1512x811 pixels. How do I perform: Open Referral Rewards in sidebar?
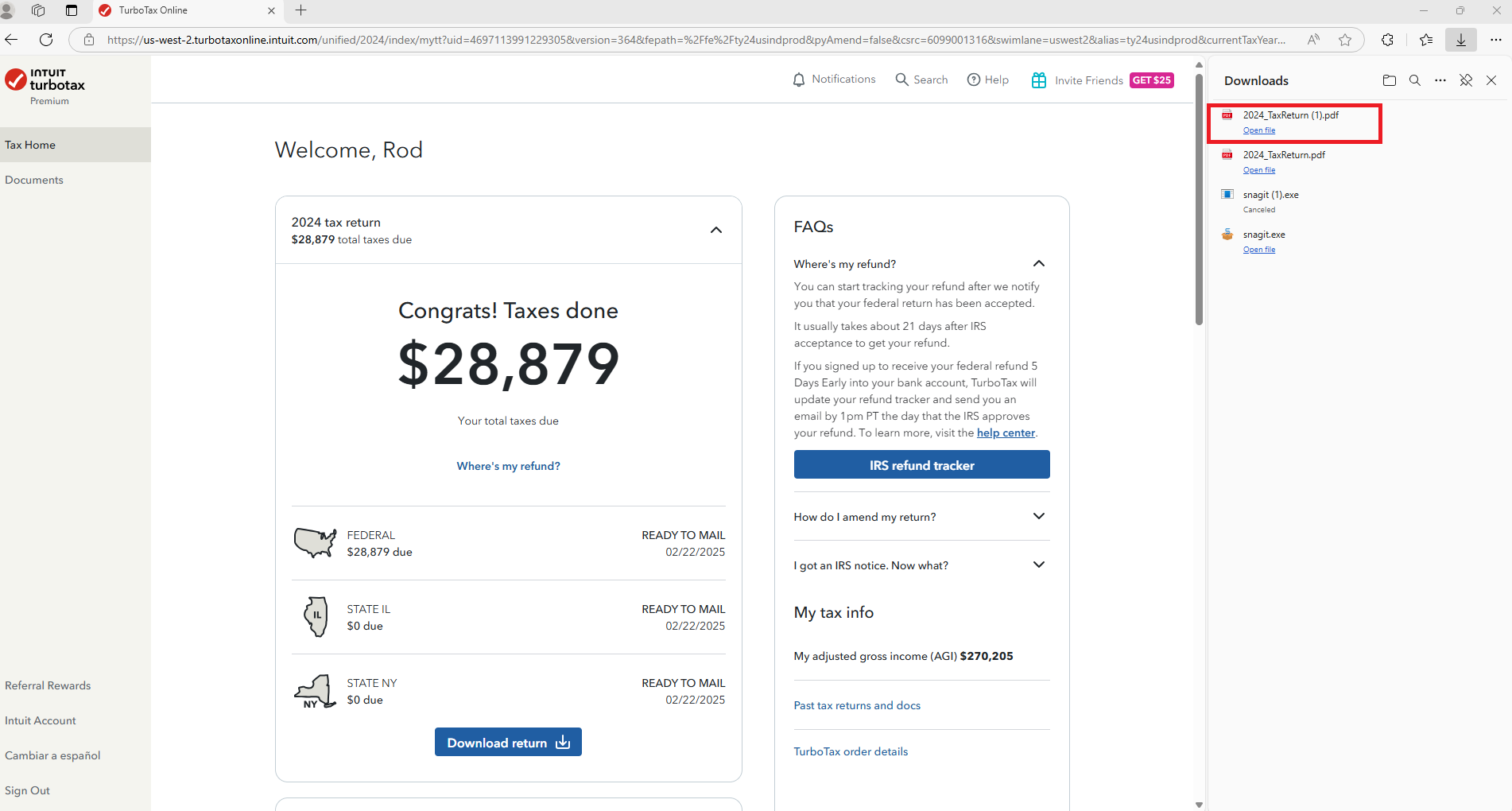[x=48, y=685]
